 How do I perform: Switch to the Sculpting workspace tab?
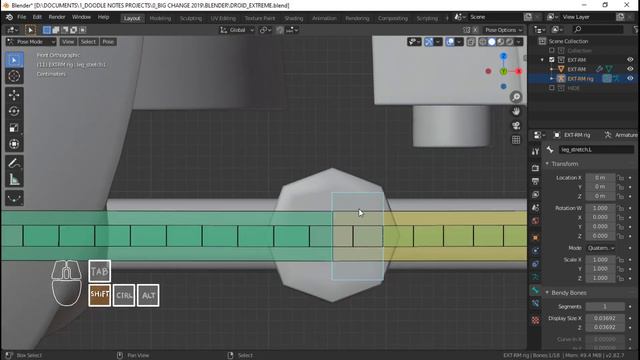pyautogui.click(x=191, y=18)
